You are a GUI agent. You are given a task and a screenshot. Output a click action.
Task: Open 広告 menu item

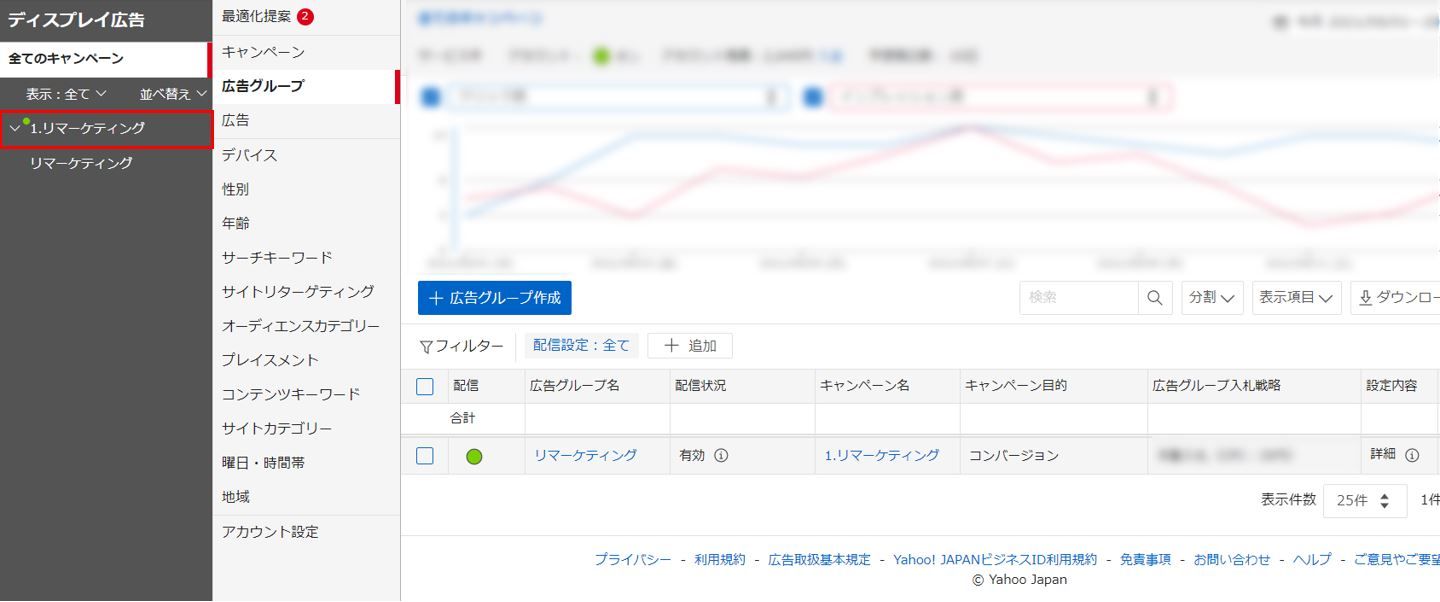236,120
